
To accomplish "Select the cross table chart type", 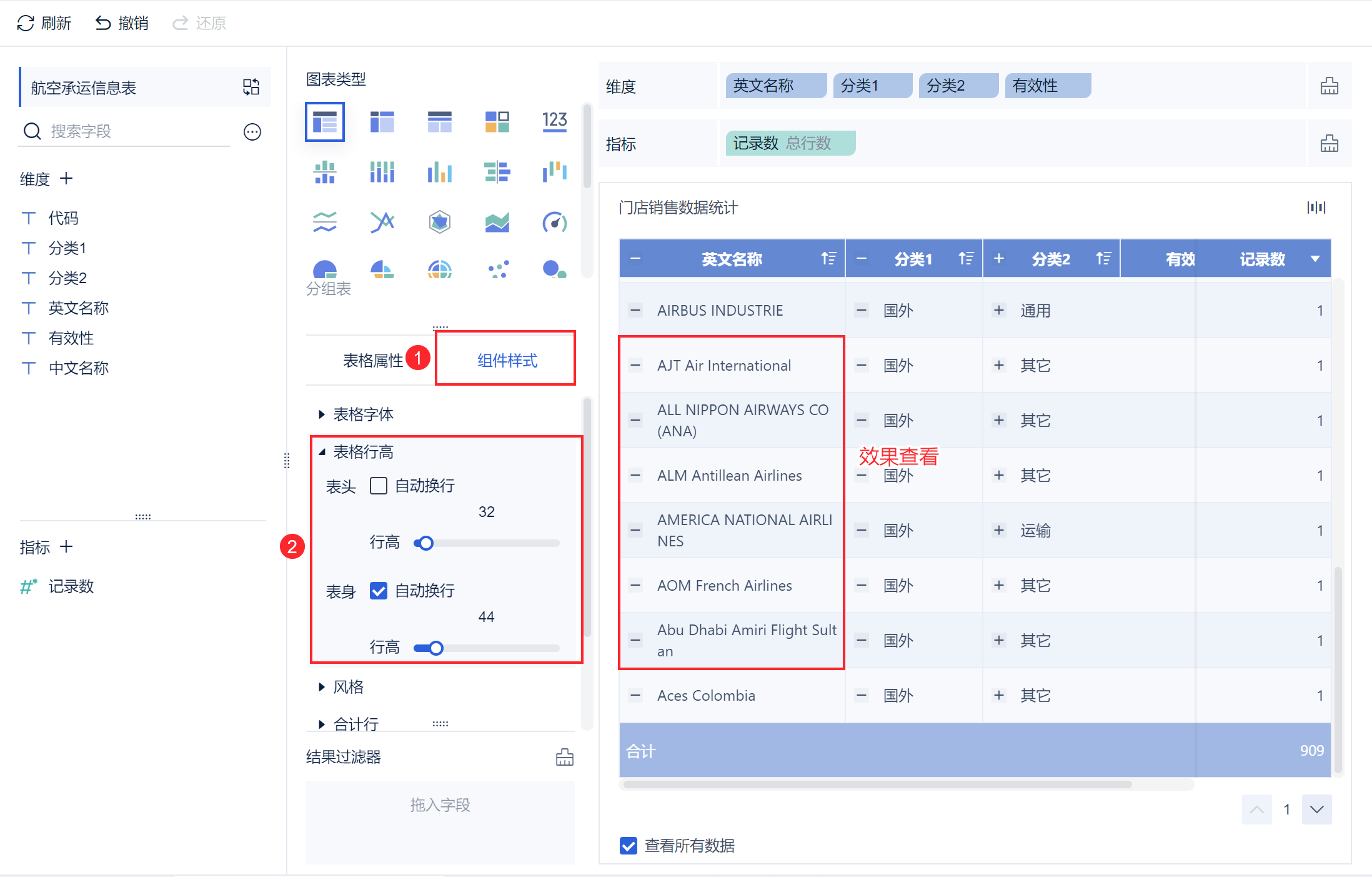I will (382, 122).
